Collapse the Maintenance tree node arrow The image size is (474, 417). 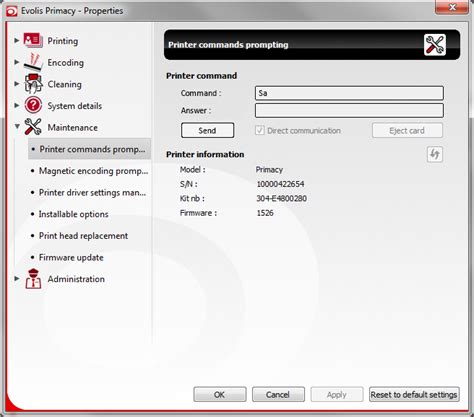pyautogui.click(x=17, y=127)
